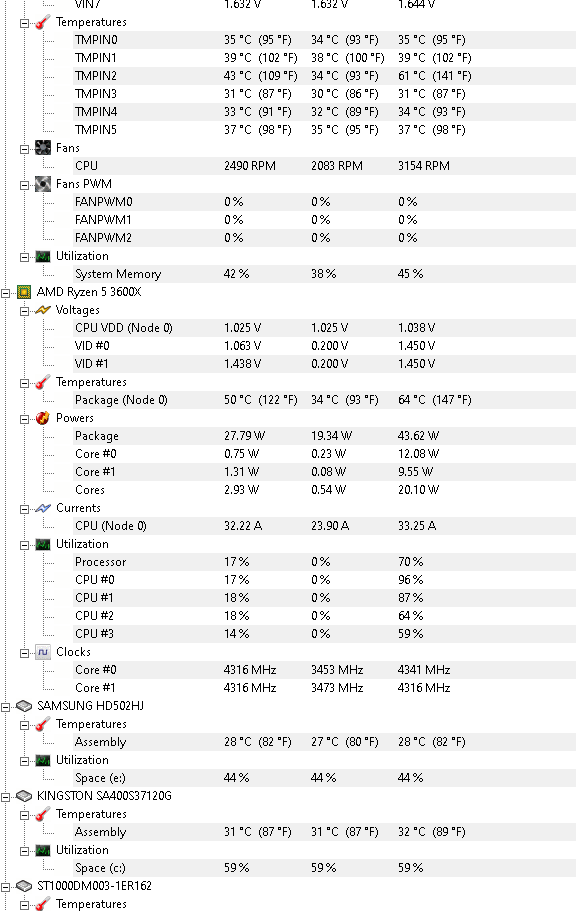
Task: Collapse the Fans PWM group
Action: (x=24, y=185)
